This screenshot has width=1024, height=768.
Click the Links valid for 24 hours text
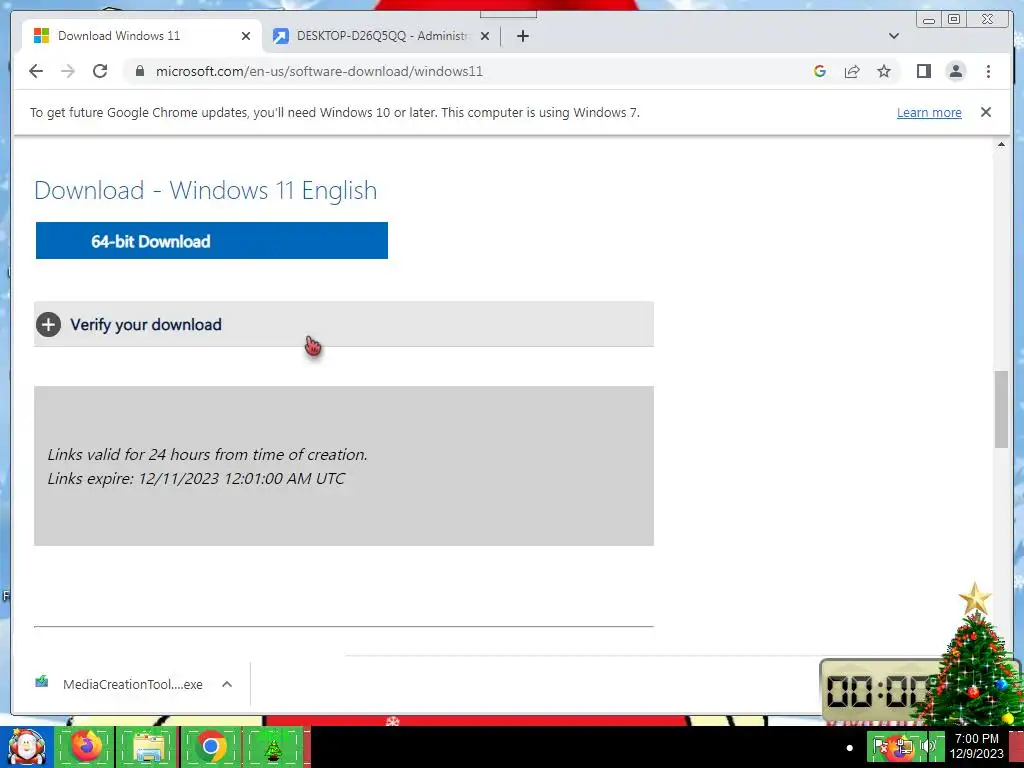[207, 454]
